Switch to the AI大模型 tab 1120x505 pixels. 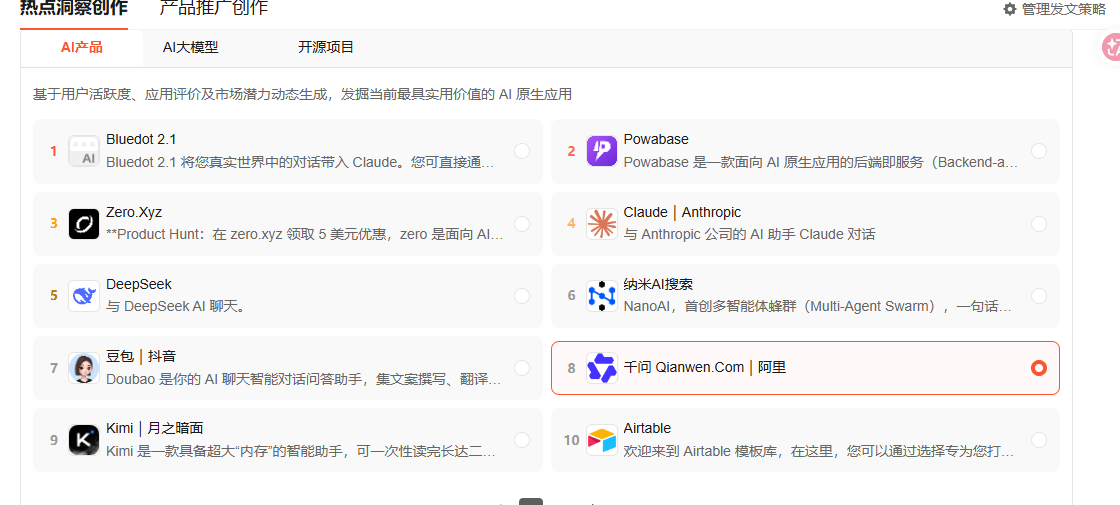click(x=191, y=48)
